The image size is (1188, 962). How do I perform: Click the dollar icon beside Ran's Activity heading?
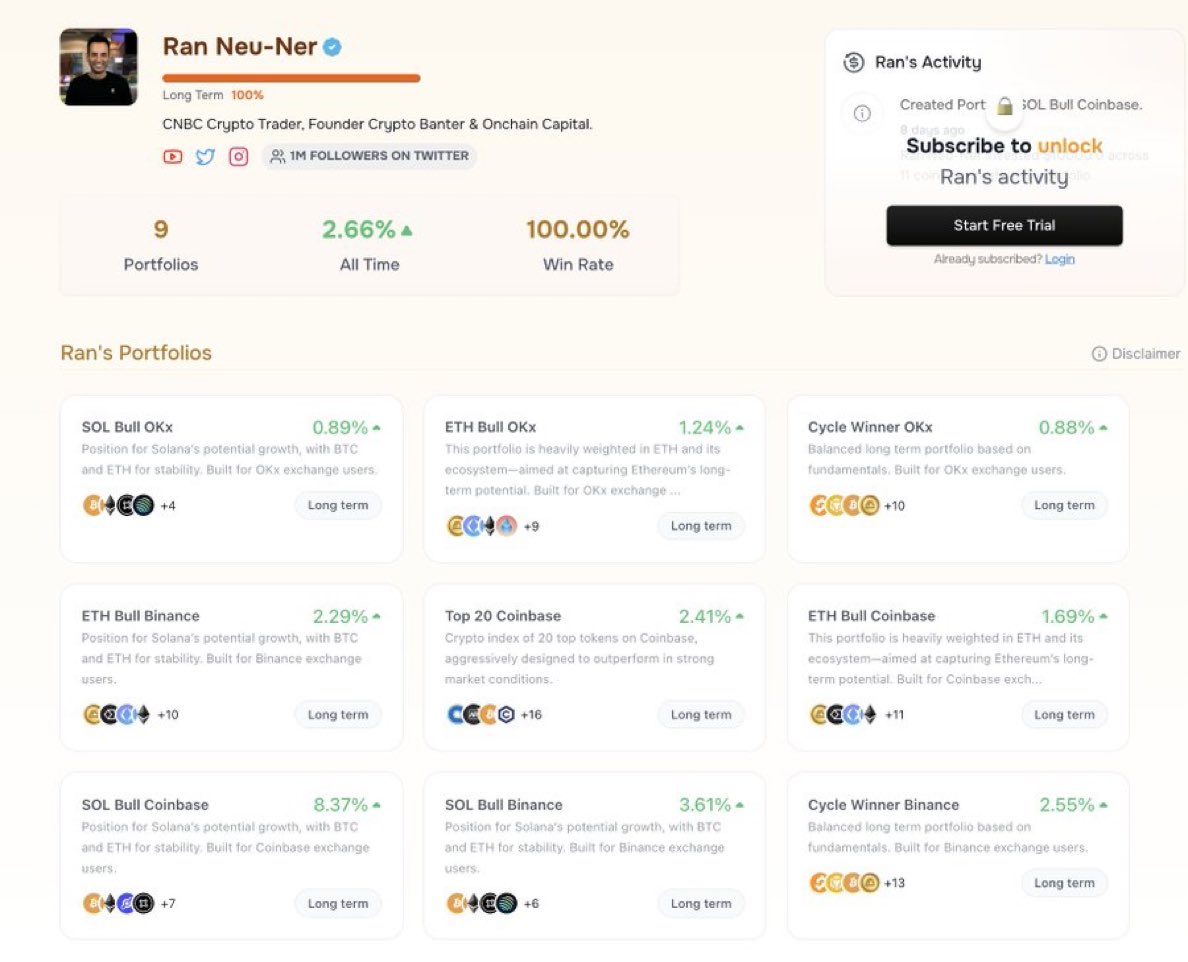pyautogui.click(x=853, y=62)
